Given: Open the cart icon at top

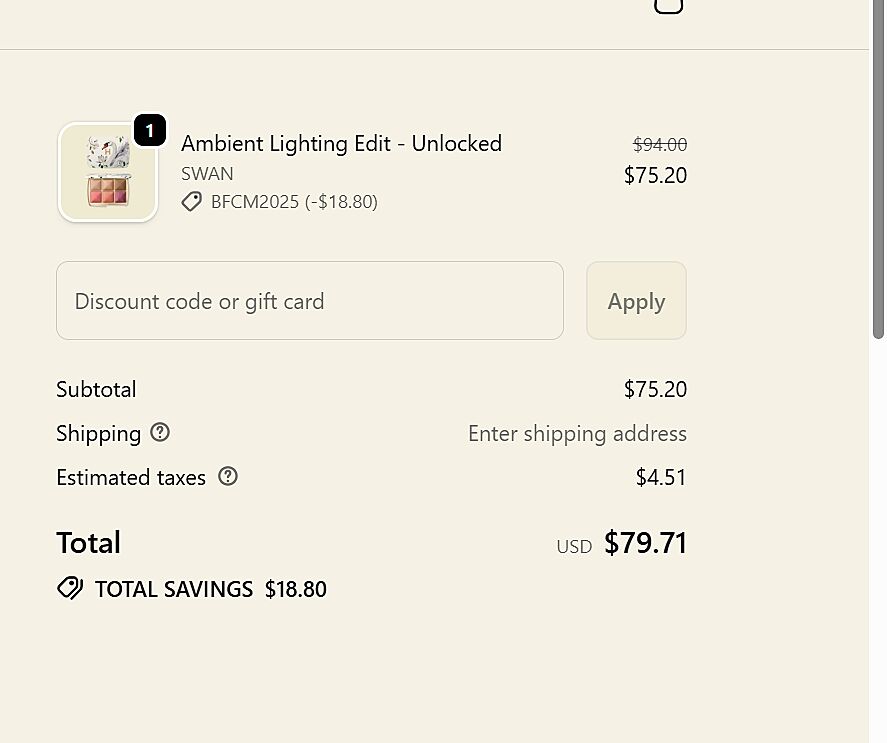Looking at the screenshot, I should (668, 5).
